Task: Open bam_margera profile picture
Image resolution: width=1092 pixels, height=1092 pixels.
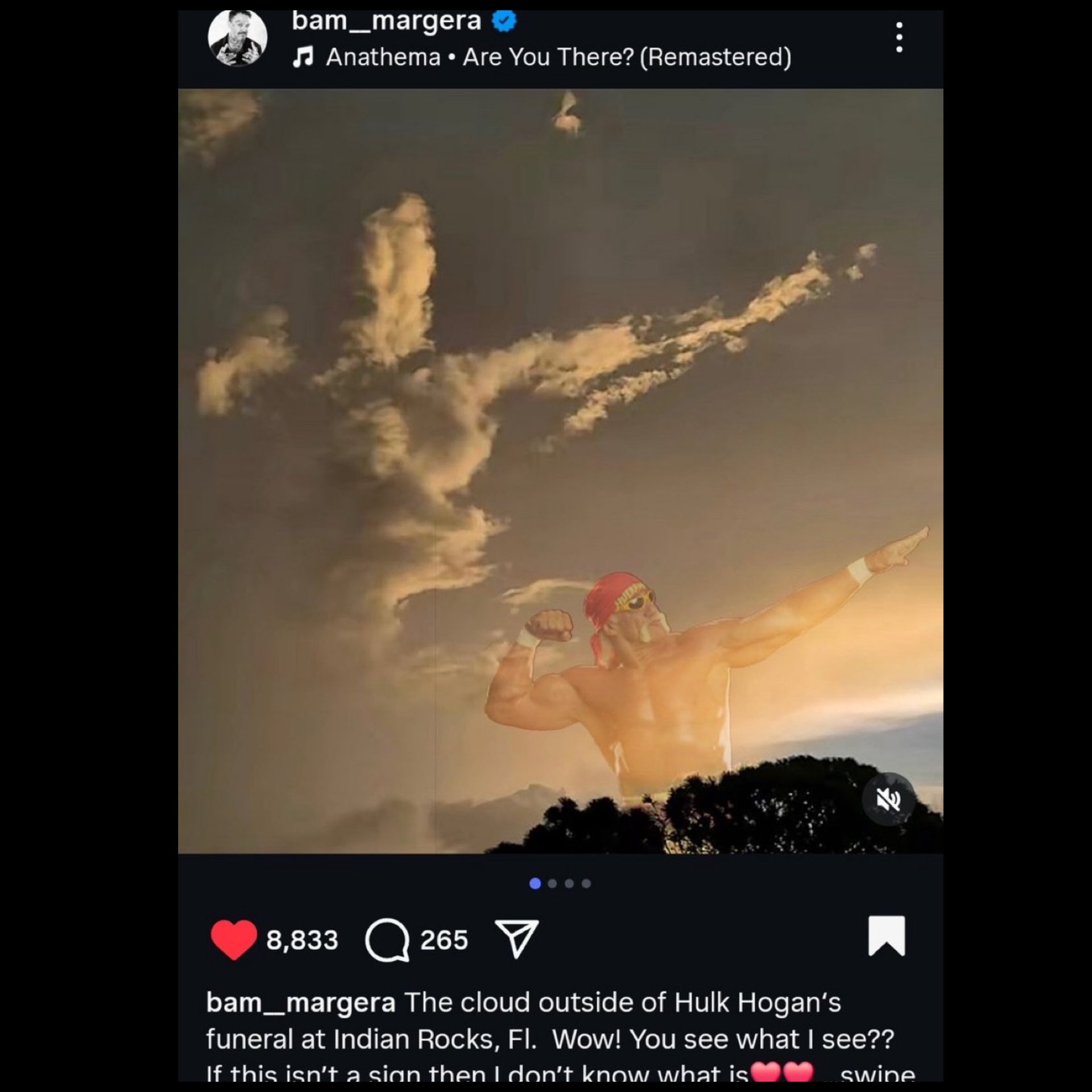Action: tap(238, 38)
